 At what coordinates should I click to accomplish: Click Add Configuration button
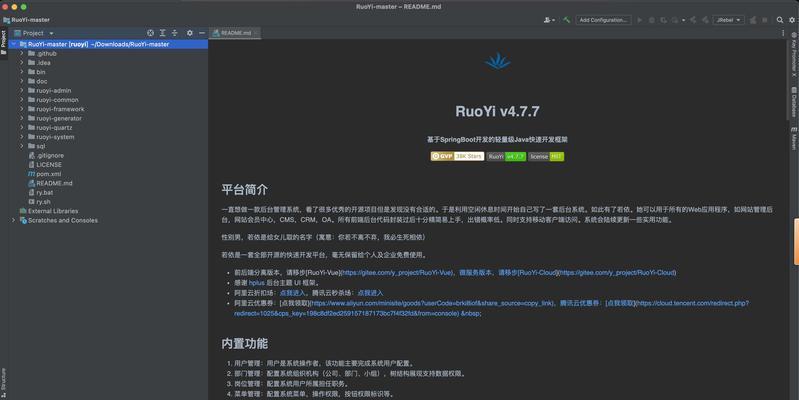[603, 20]
